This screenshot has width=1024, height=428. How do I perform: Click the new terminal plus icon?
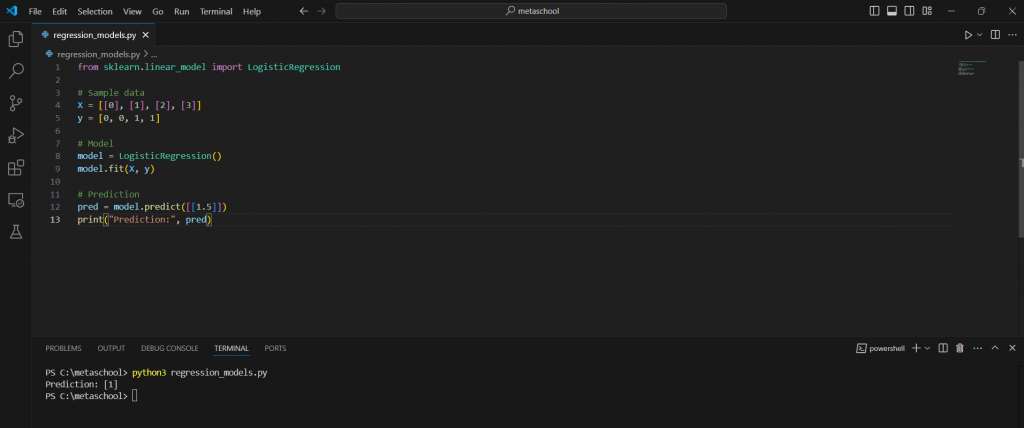[x=916, y=348]
